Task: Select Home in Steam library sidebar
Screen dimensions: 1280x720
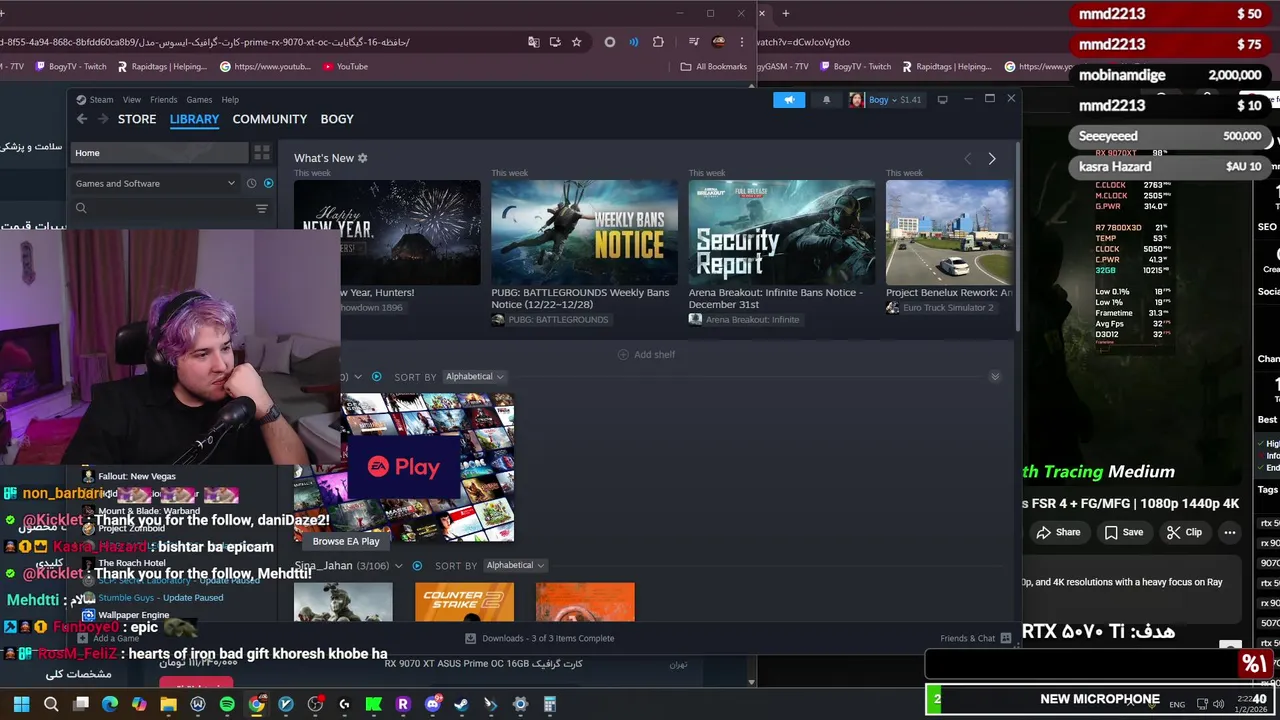Action: (159, 153)
